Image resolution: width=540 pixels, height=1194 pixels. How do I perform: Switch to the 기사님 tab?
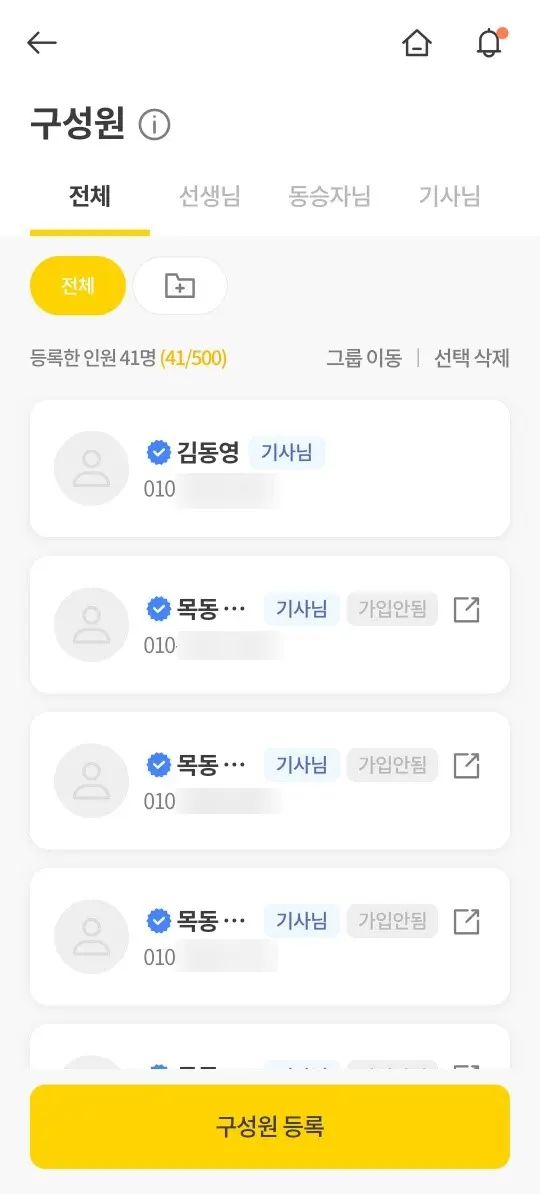pos(449,197)
